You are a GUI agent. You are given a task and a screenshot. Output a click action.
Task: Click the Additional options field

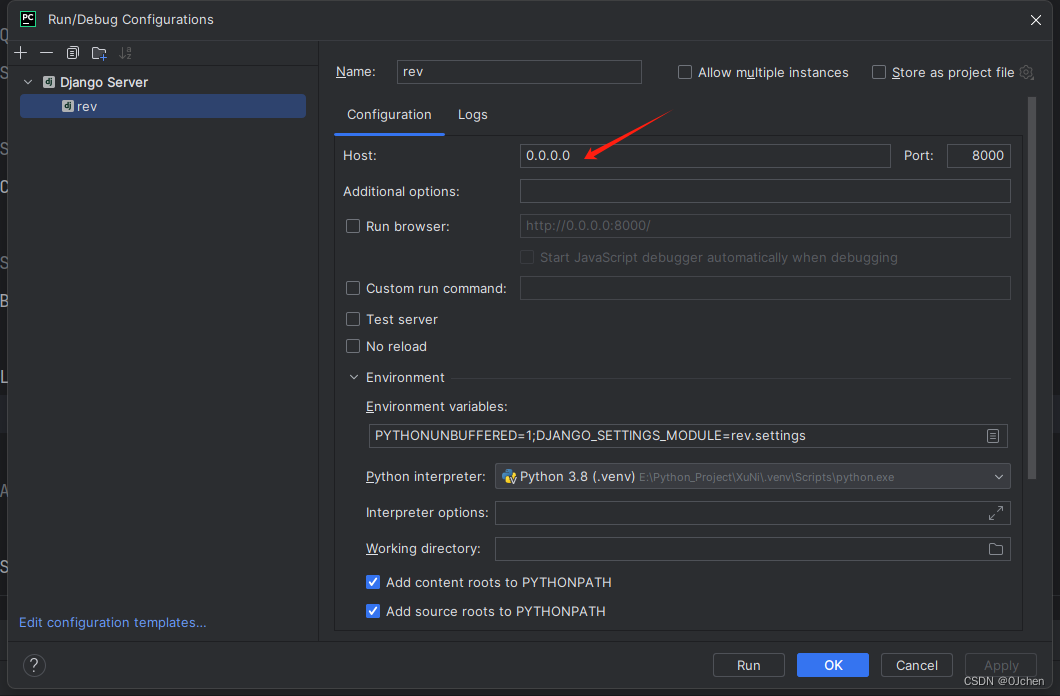765,191
